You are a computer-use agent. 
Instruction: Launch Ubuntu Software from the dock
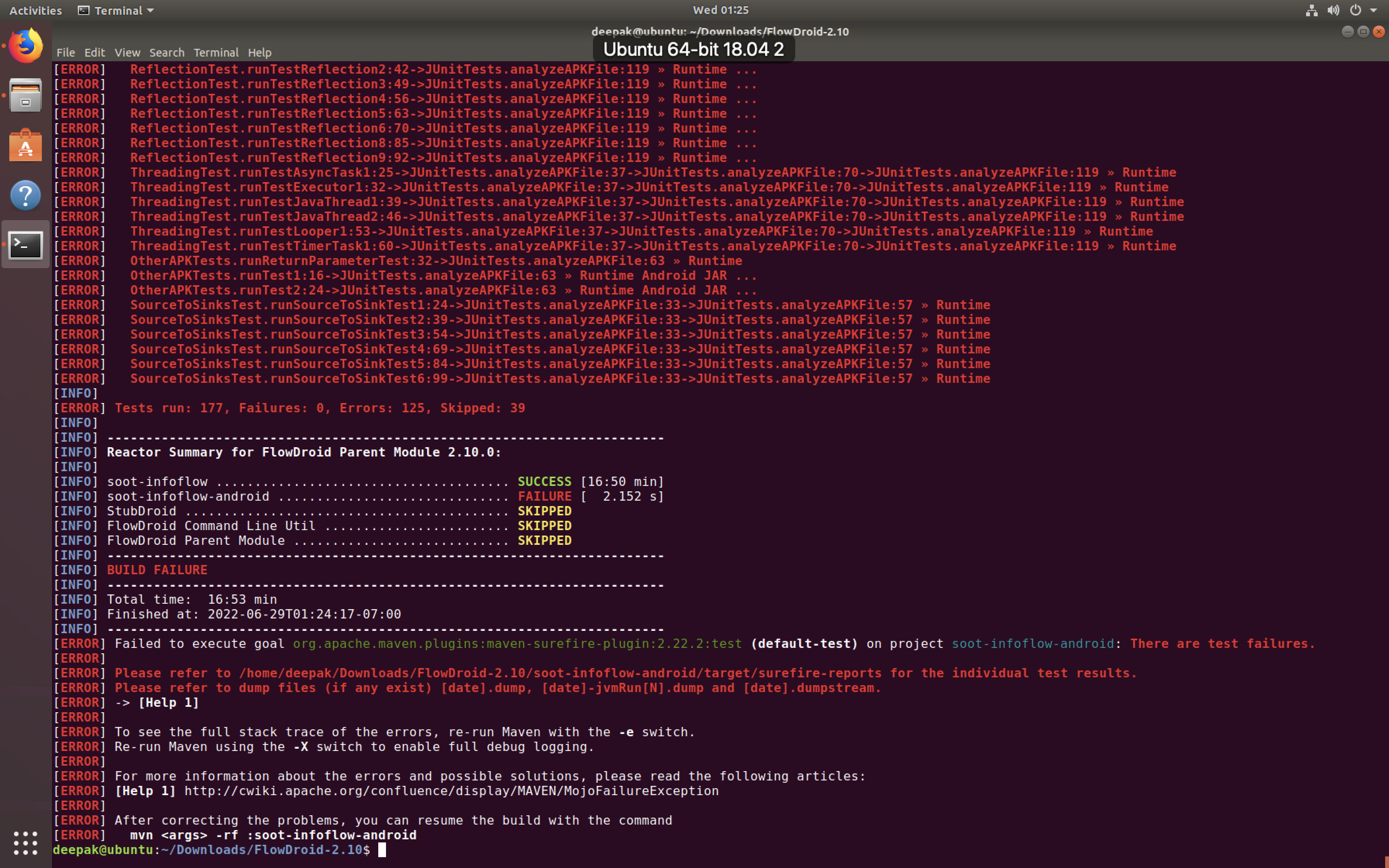[25, 145]
